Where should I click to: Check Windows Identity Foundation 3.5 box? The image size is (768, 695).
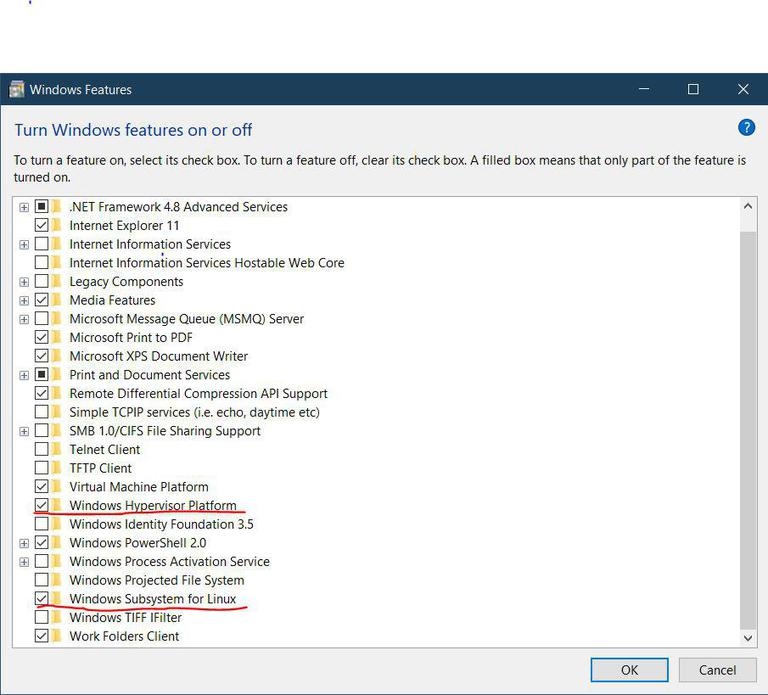[x=42, y=524]
